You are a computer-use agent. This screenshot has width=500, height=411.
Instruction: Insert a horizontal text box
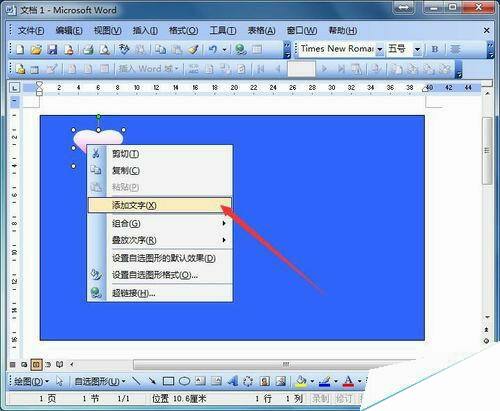click(x=200, y=381)
